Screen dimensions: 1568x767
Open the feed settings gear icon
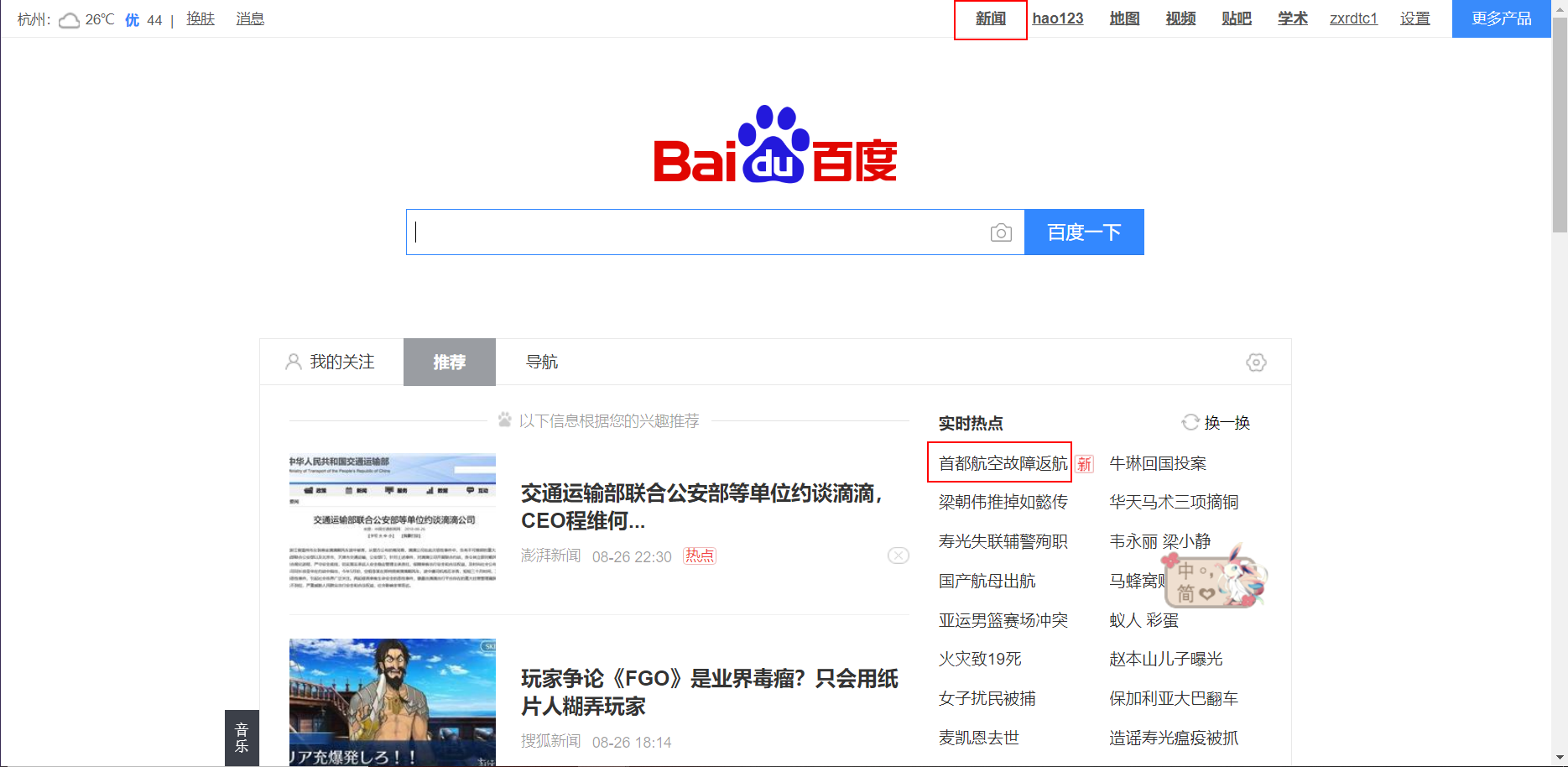coord(1256,363)
